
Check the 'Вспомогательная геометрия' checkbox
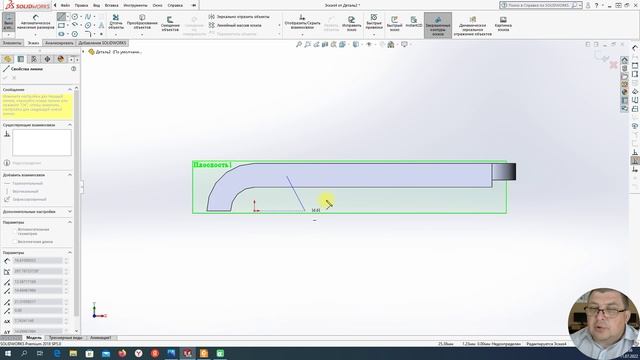14,230
